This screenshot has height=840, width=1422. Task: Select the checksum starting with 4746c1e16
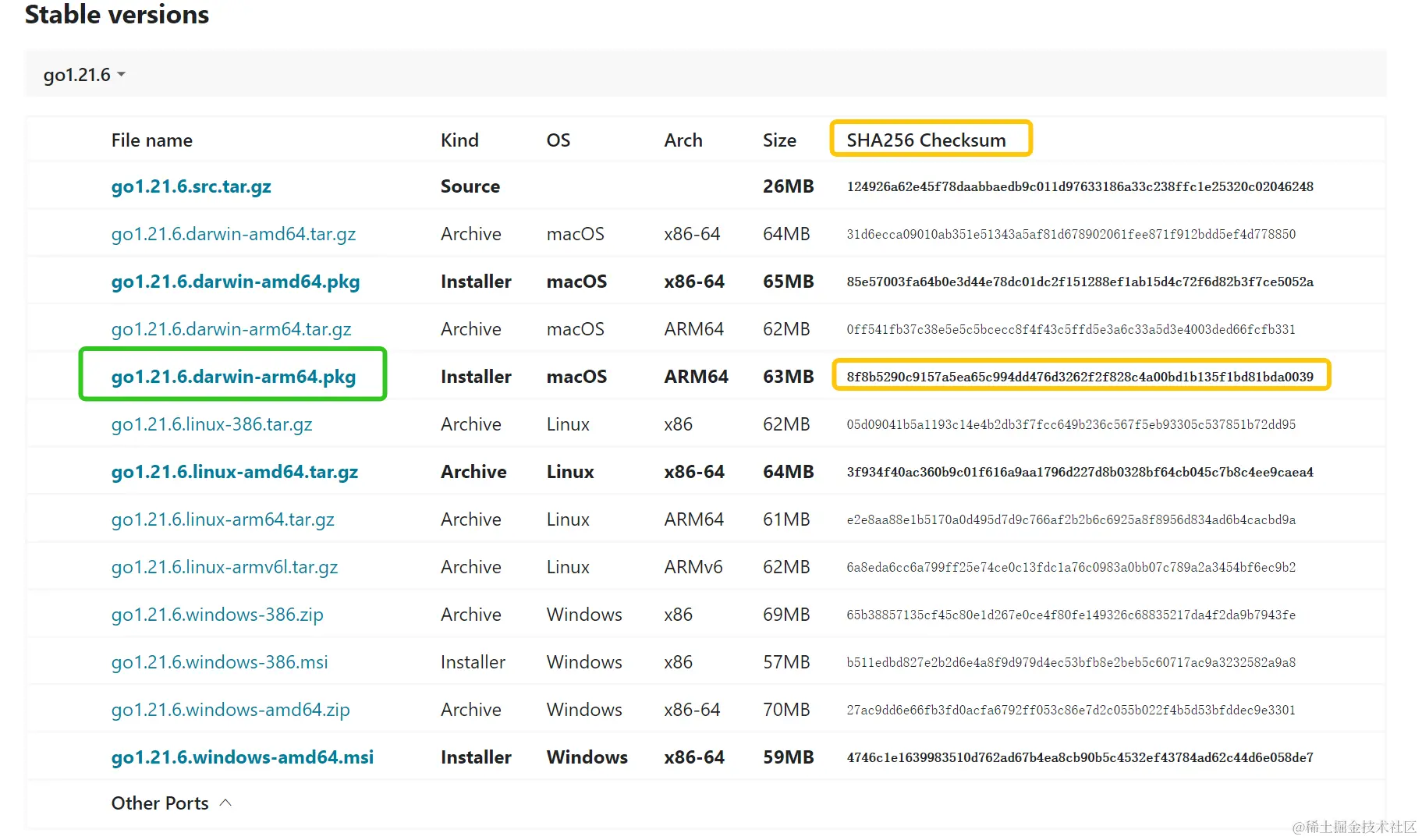point(1080,757)
